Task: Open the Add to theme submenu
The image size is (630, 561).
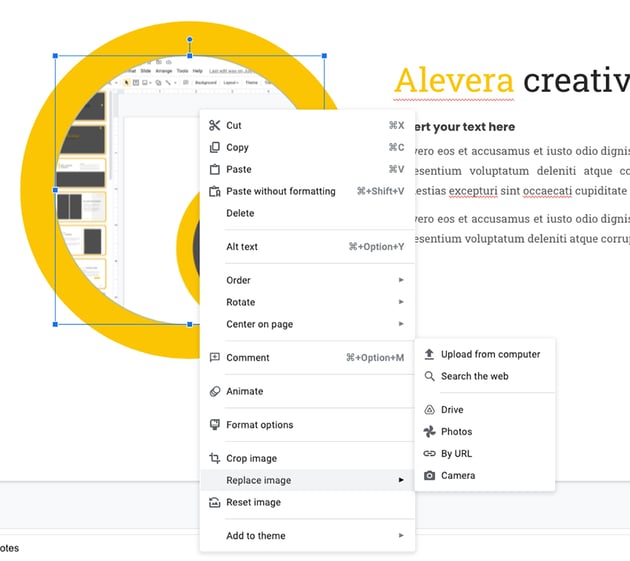Action: (401, 536)
